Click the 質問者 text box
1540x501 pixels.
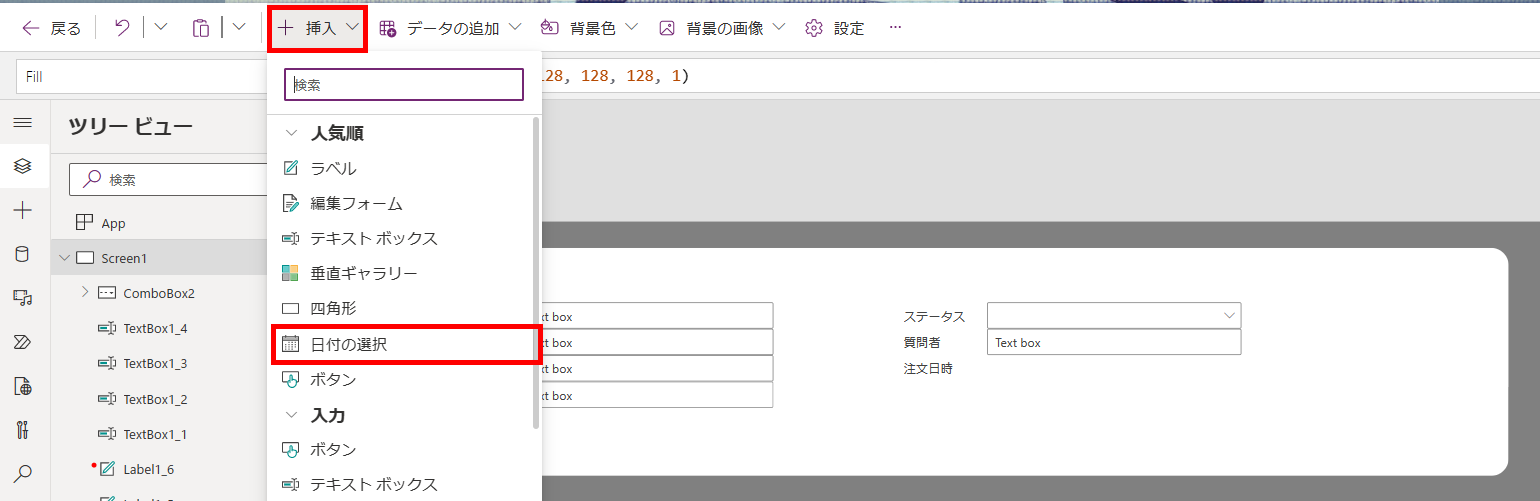[1114, 342]
